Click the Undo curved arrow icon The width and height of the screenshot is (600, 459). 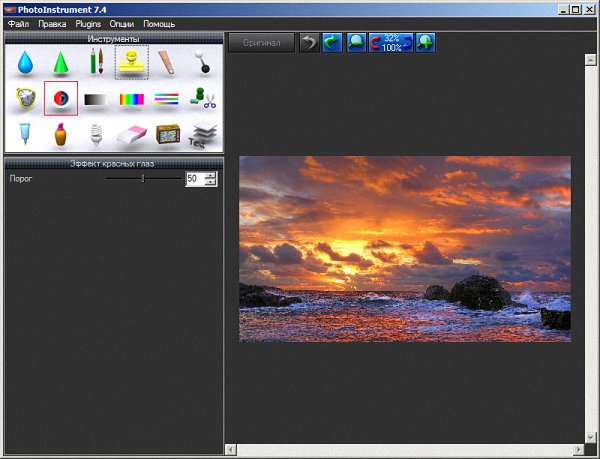tap(309, 42)
